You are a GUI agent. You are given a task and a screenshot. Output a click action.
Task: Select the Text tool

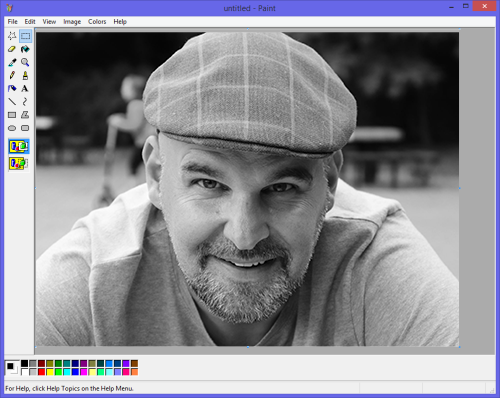[25, 88]
